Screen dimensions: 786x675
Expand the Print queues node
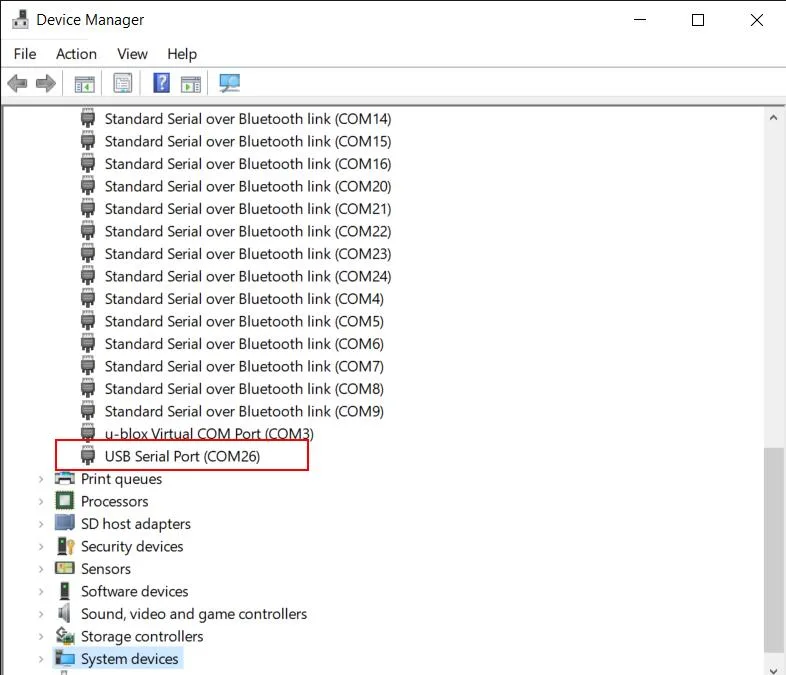click(x=41, y=479)
